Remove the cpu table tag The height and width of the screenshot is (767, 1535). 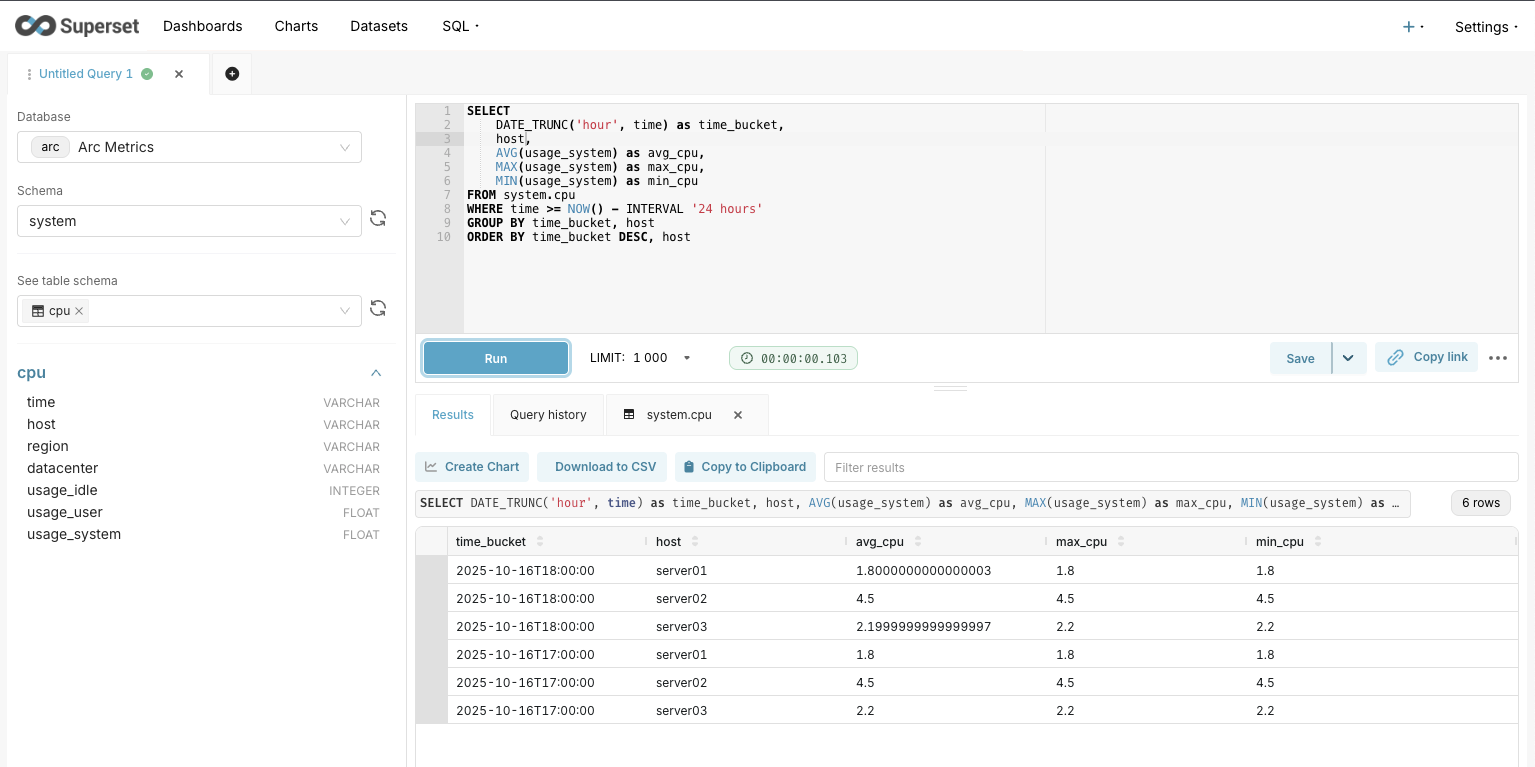(x=80, y=311)
